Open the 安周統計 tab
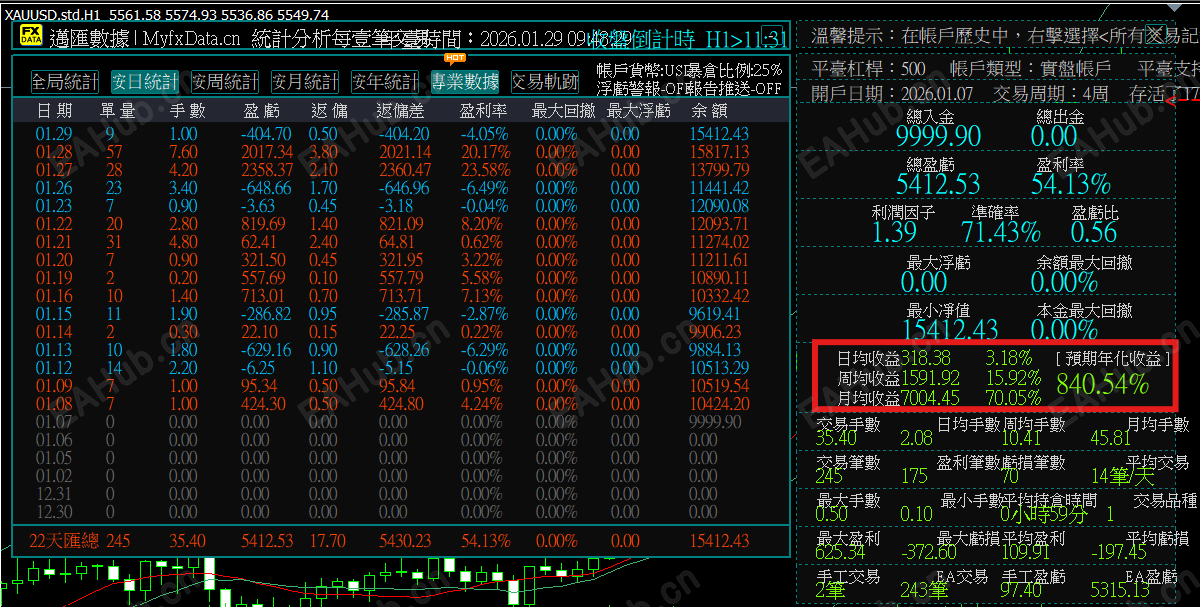Viewport: 1200px width, 607px height. (x=225, y=82)
